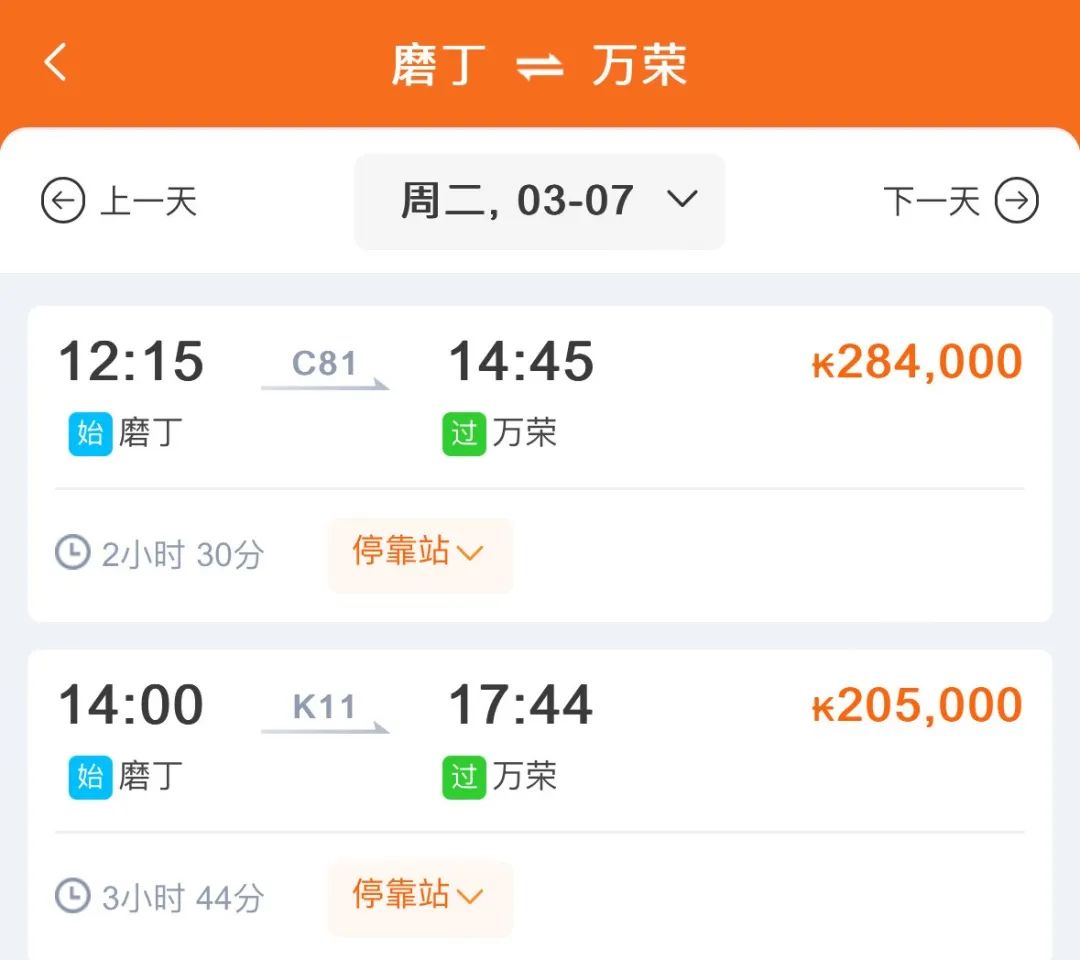Click the green 过 badge next to 万荣 on K11
The width and height of the screenshot is (1080, 960).
coord(462,775)
